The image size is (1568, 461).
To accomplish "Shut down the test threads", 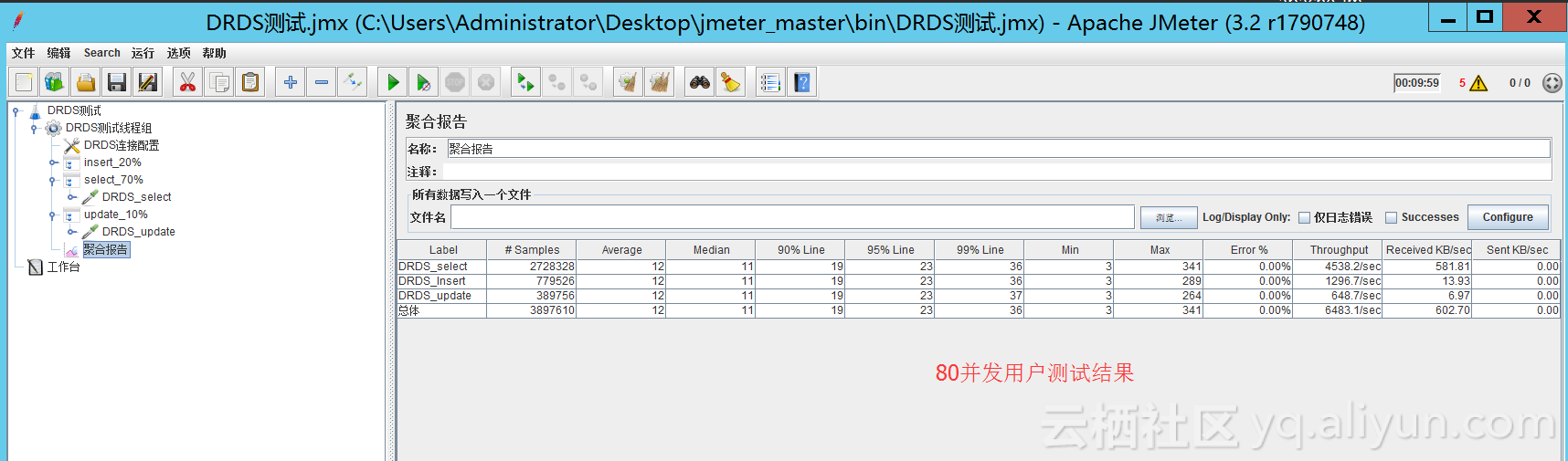I will (x=486, y=83).
